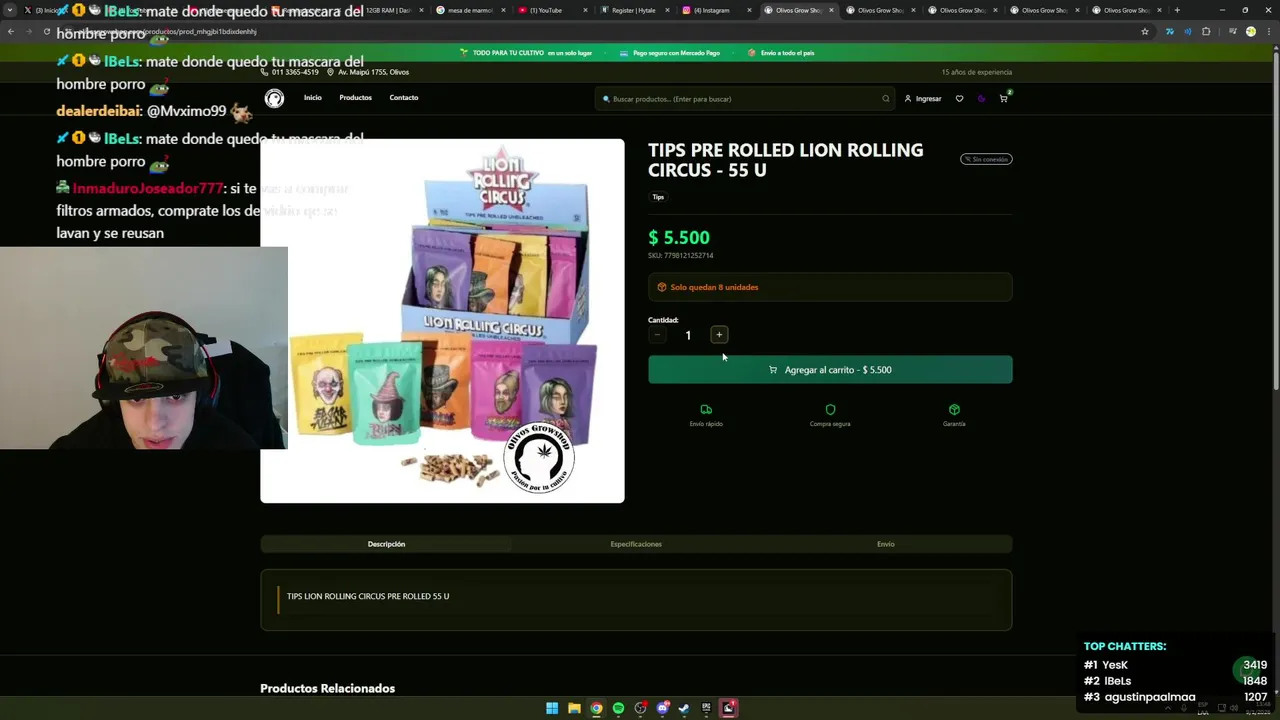Click the Compra segura shield icon
This screenshot has width=1280, height=720.
[830, 409]
